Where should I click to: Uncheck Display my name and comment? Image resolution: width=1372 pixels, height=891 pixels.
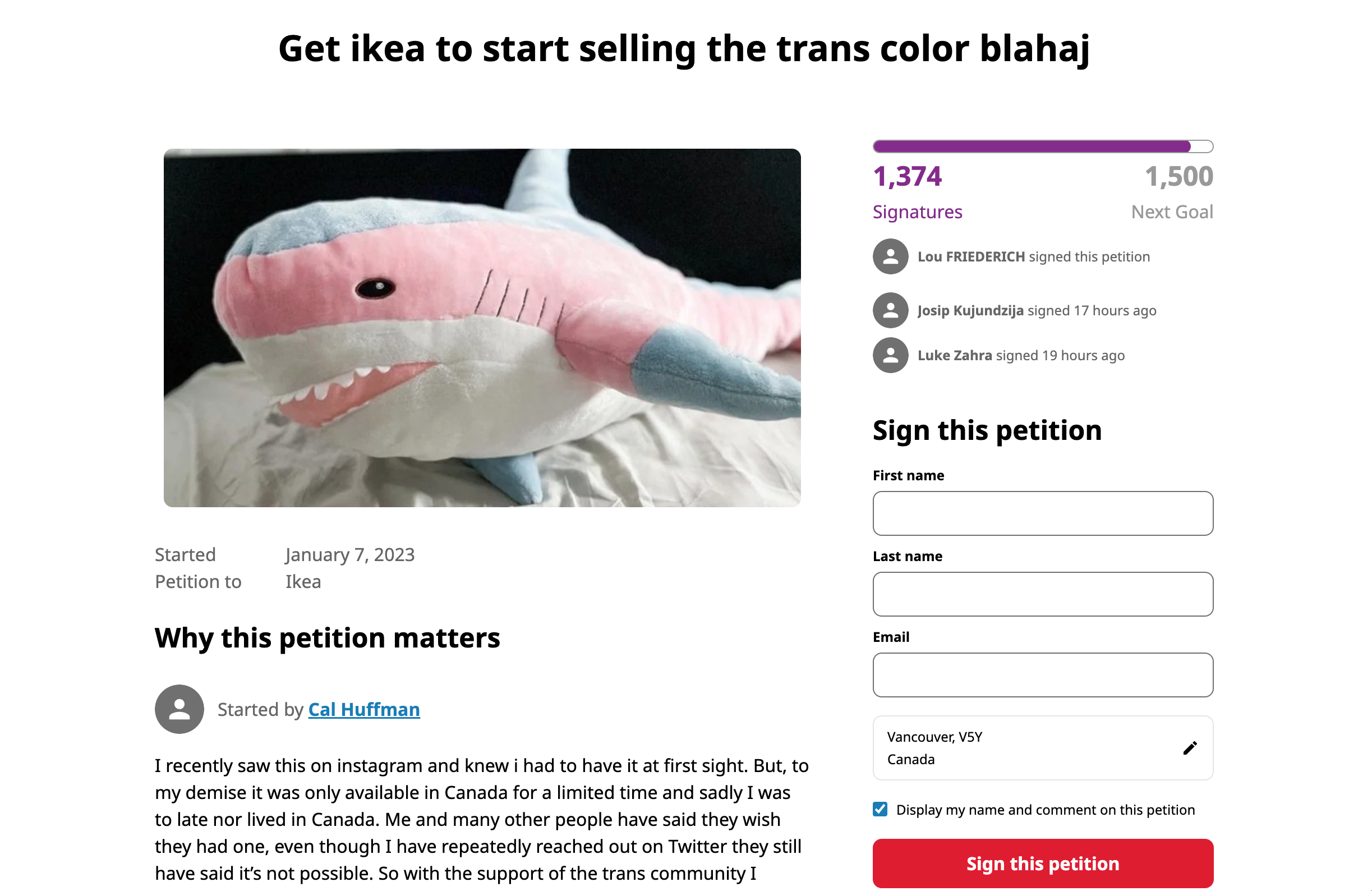pos(880,809)
